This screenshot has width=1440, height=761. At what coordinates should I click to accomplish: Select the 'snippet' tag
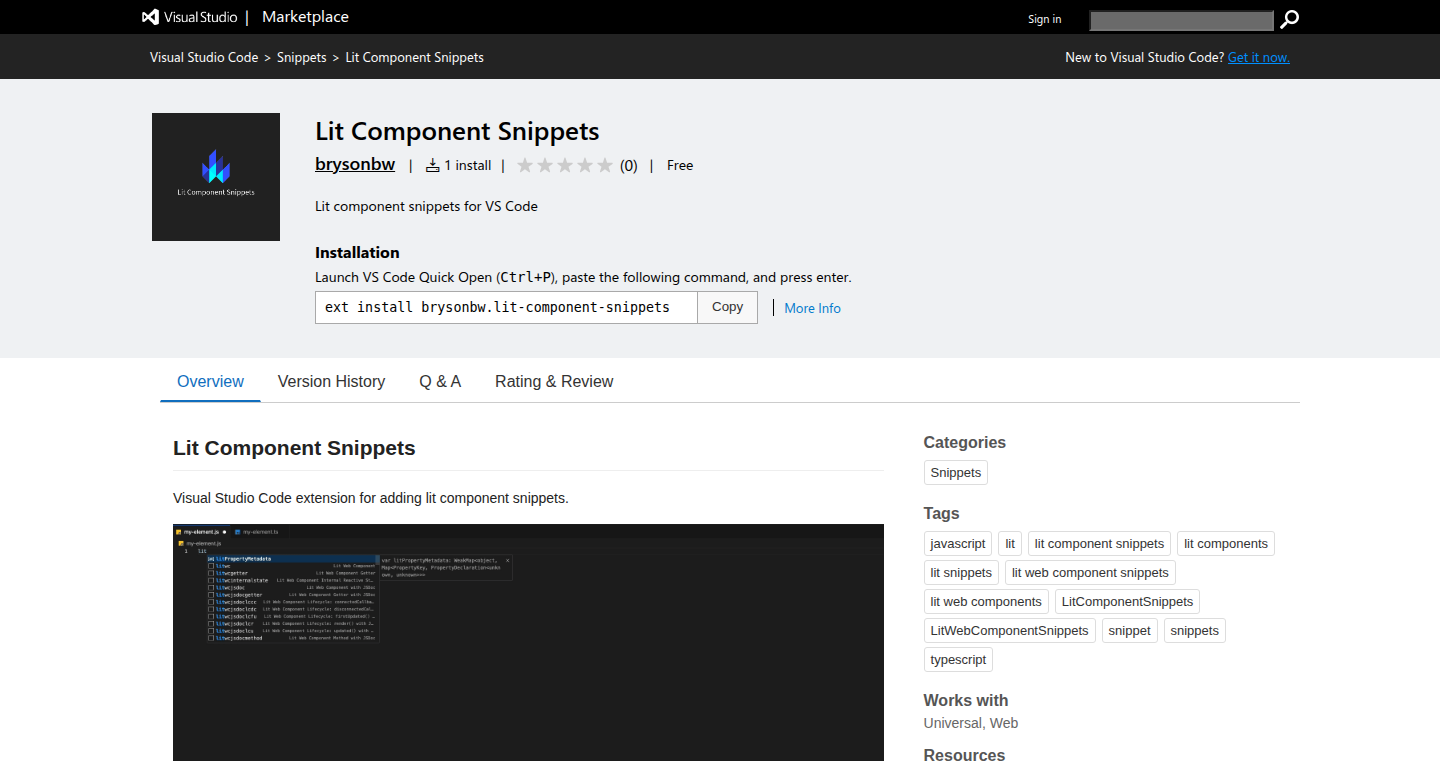[1130, 631]
